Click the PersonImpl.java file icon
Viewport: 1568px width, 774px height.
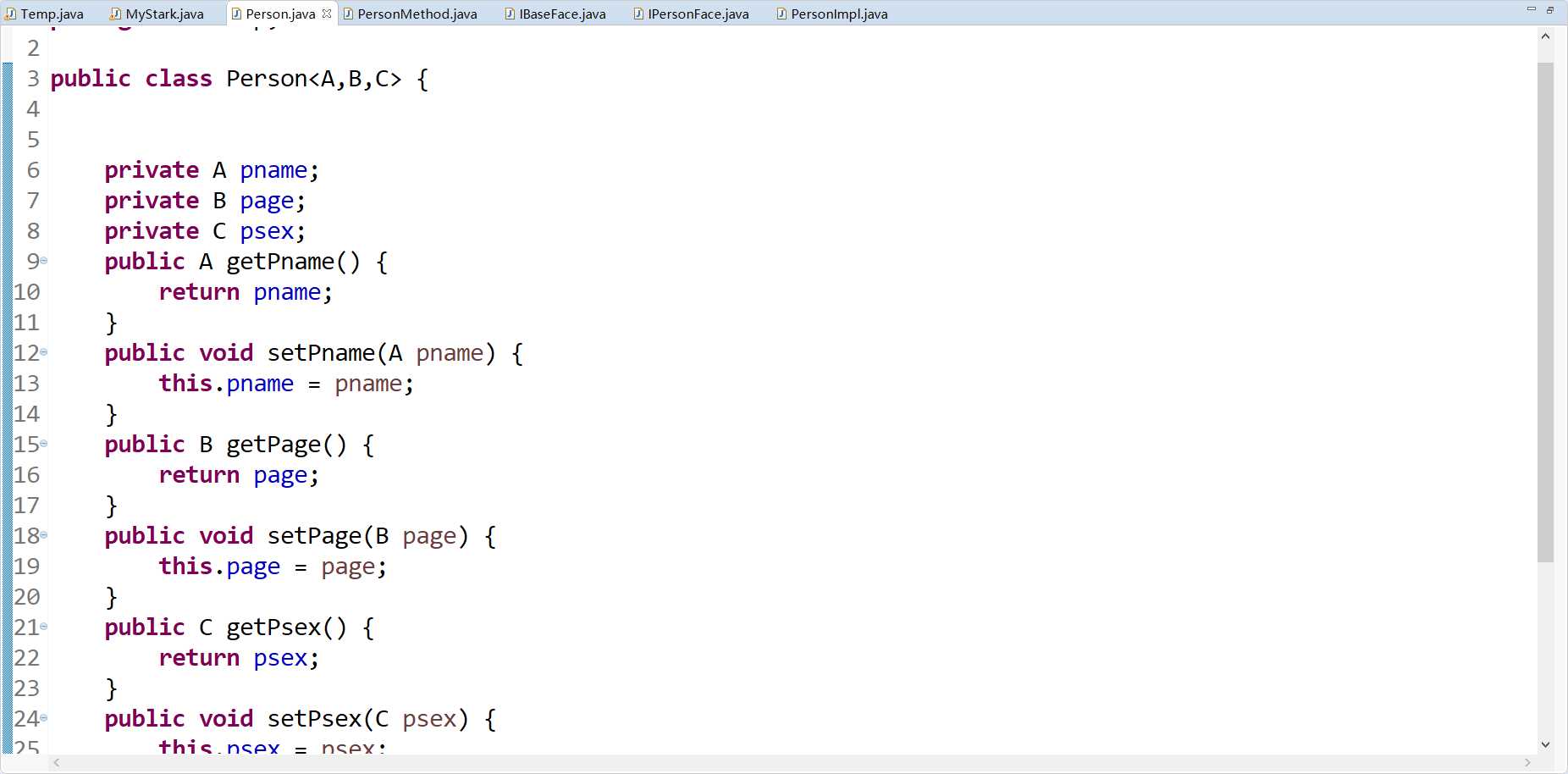coord(781,14)
